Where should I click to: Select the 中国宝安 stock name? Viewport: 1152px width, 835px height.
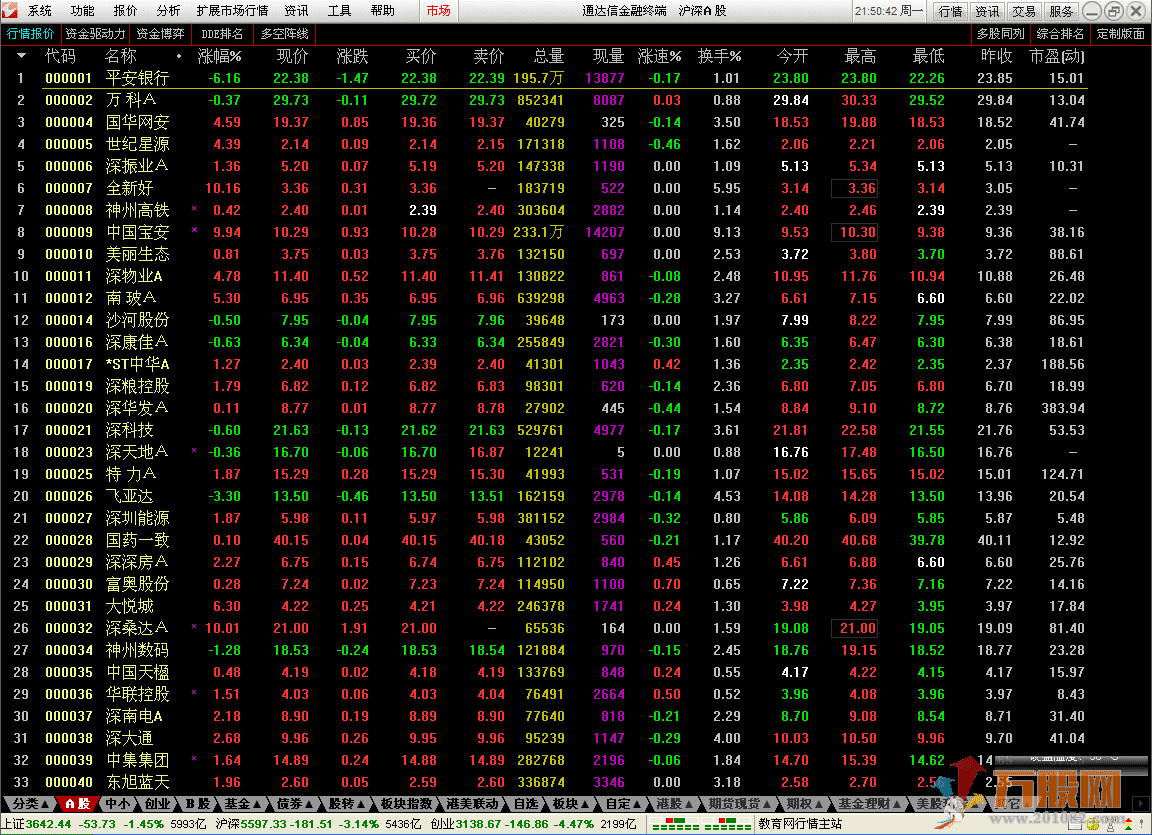tap(137, 232)
